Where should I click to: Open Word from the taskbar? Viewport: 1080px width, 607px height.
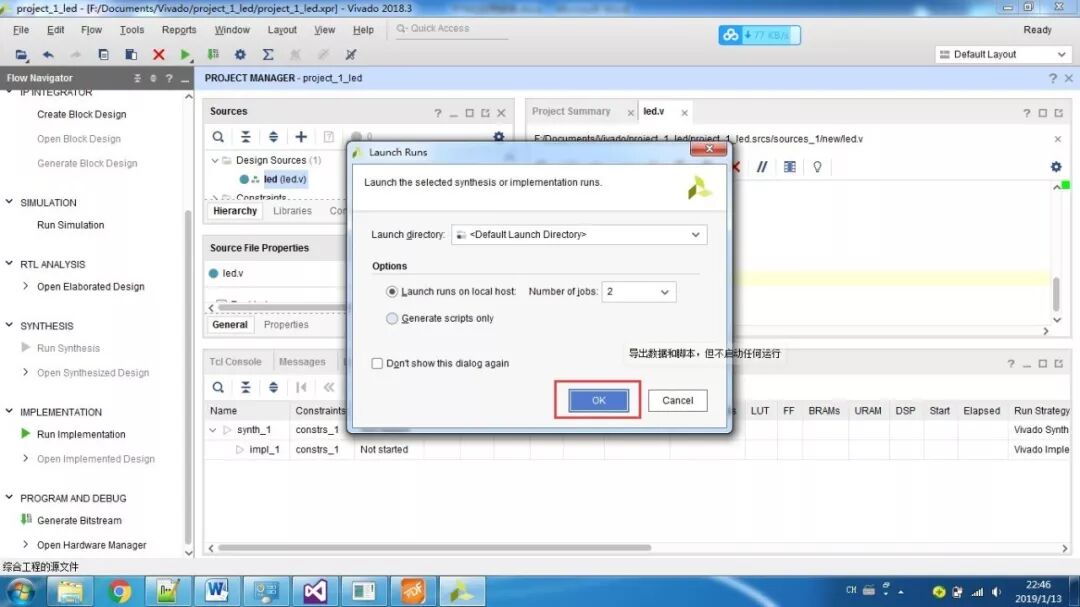217,591
